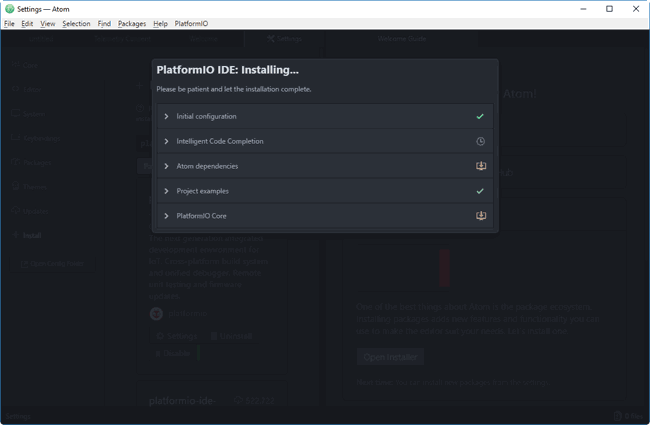This screenshot has height=425, width=650.
Task: Open the PlatformIO menu
Action: coord(191,24)
